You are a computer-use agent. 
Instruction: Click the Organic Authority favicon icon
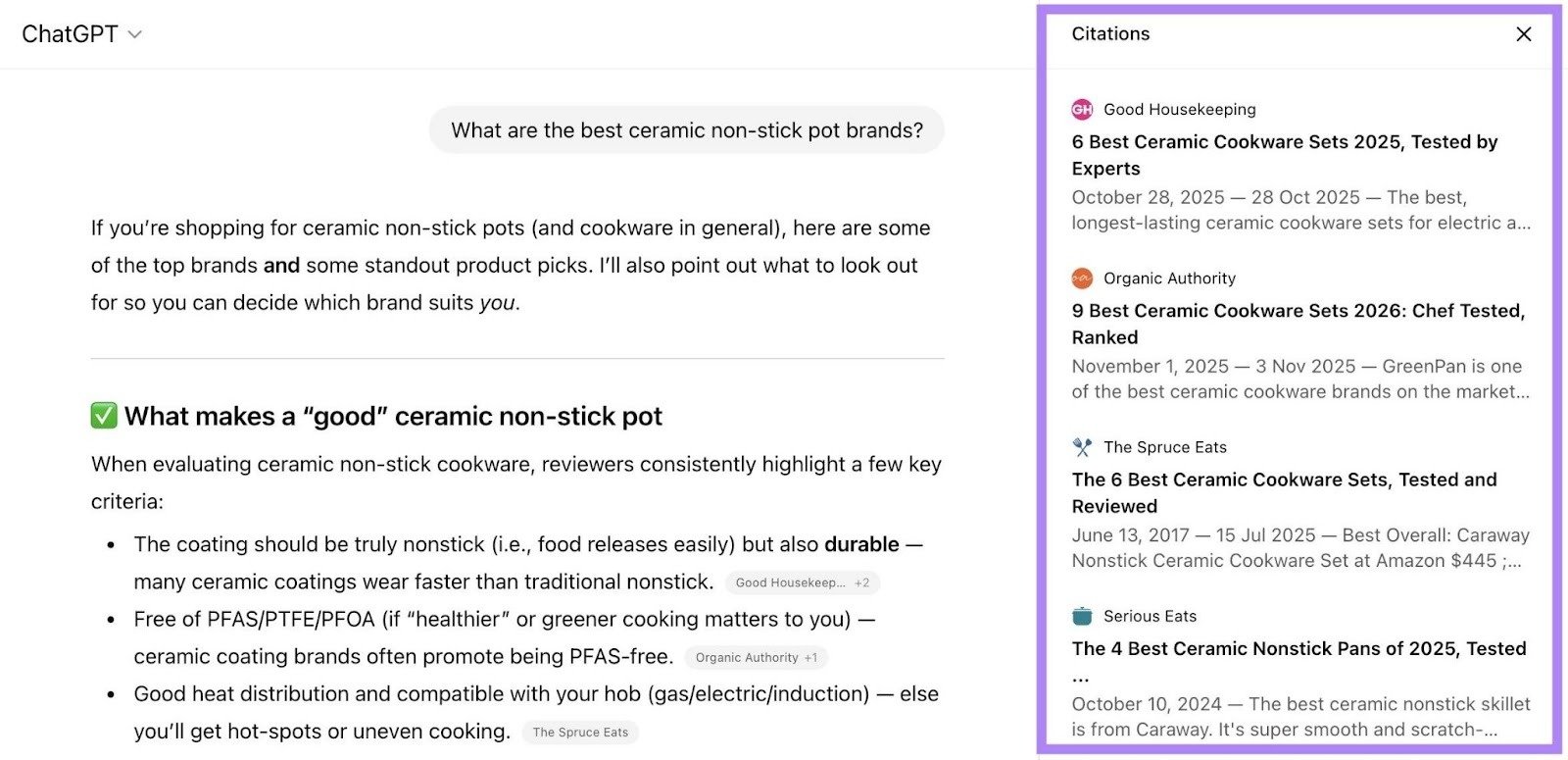(1082, 279)
